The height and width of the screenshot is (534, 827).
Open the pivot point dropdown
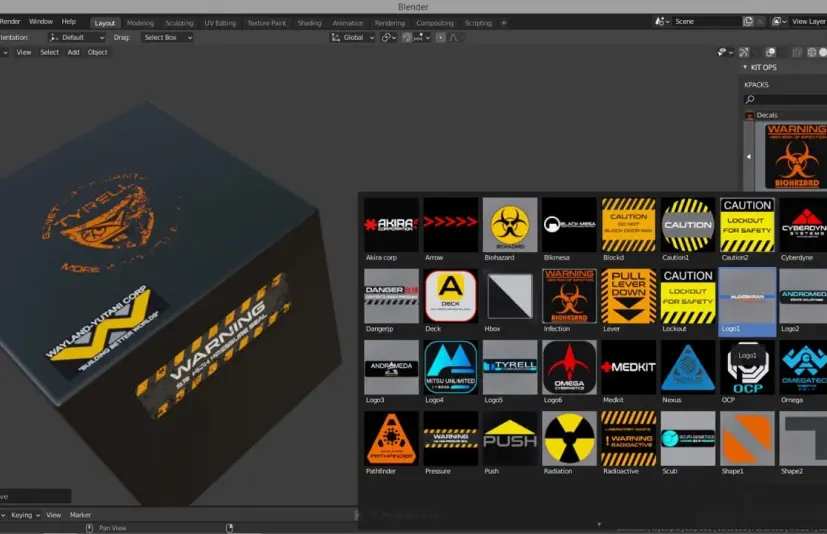(x=389, y=37)
